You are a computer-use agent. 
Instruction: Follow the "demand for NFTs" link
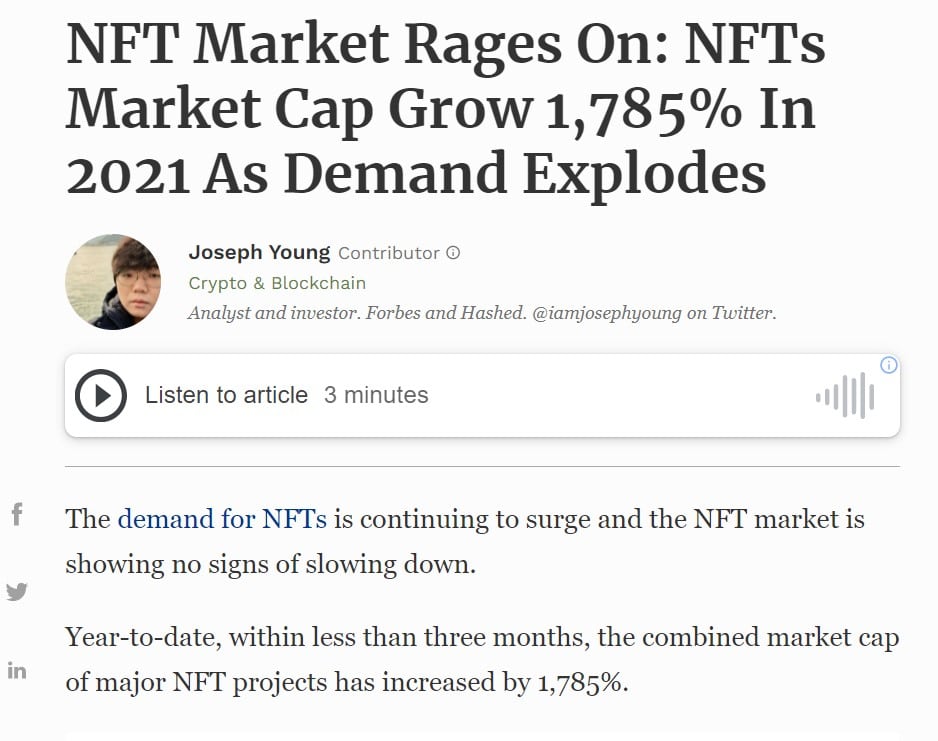point(222,519)
